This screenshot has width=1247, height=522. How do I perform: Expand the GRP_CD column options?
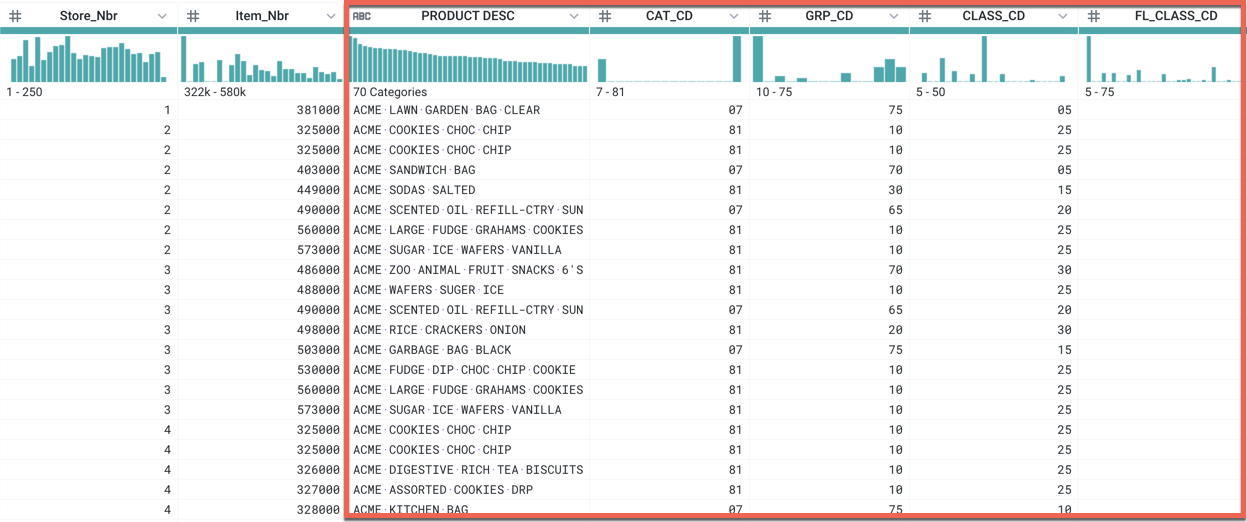(894, 17)
